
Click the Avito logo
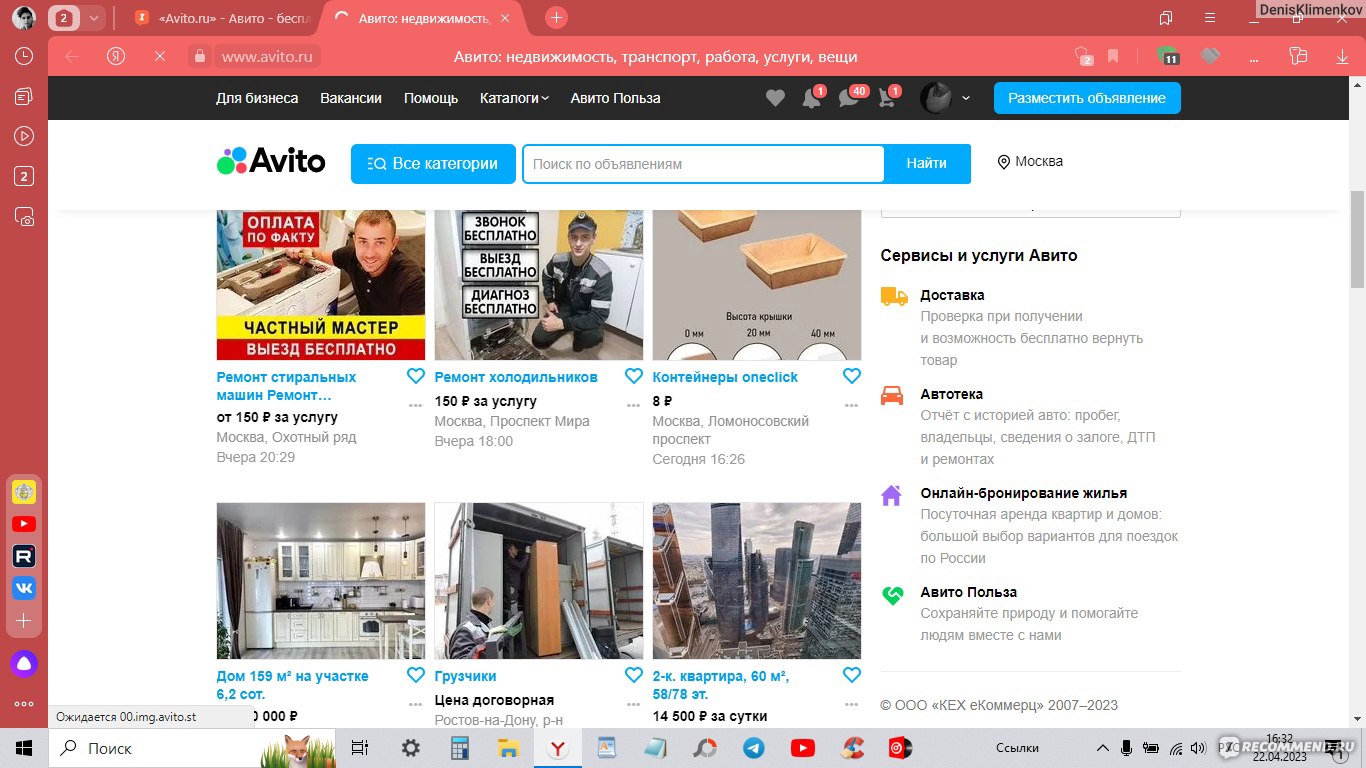click(x=271, y=161)
